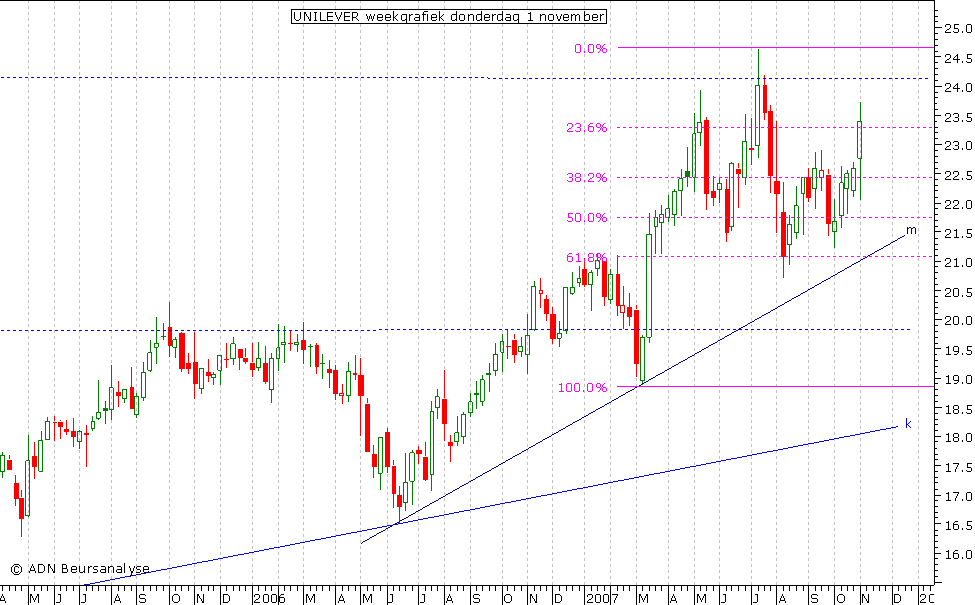Screen dimensions: 975x605
Task: Click the '2007' year label on time axis
Action: point(603,598)
